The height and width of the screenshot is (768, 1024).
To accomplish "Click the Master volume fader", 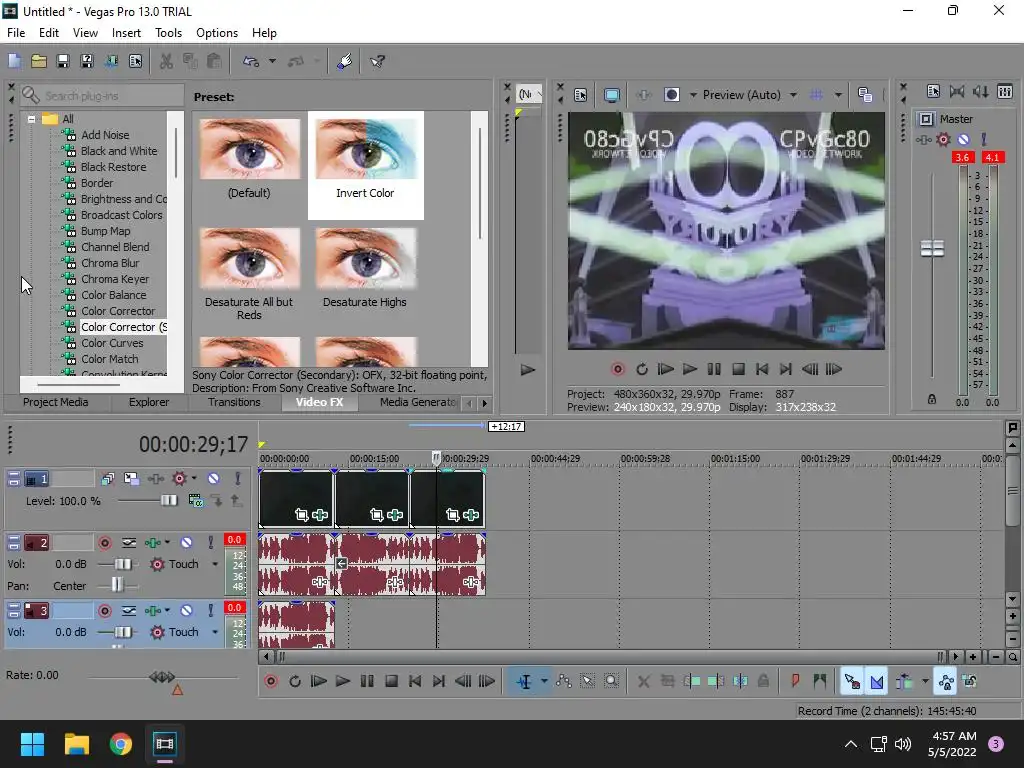I will coord(932,249).
